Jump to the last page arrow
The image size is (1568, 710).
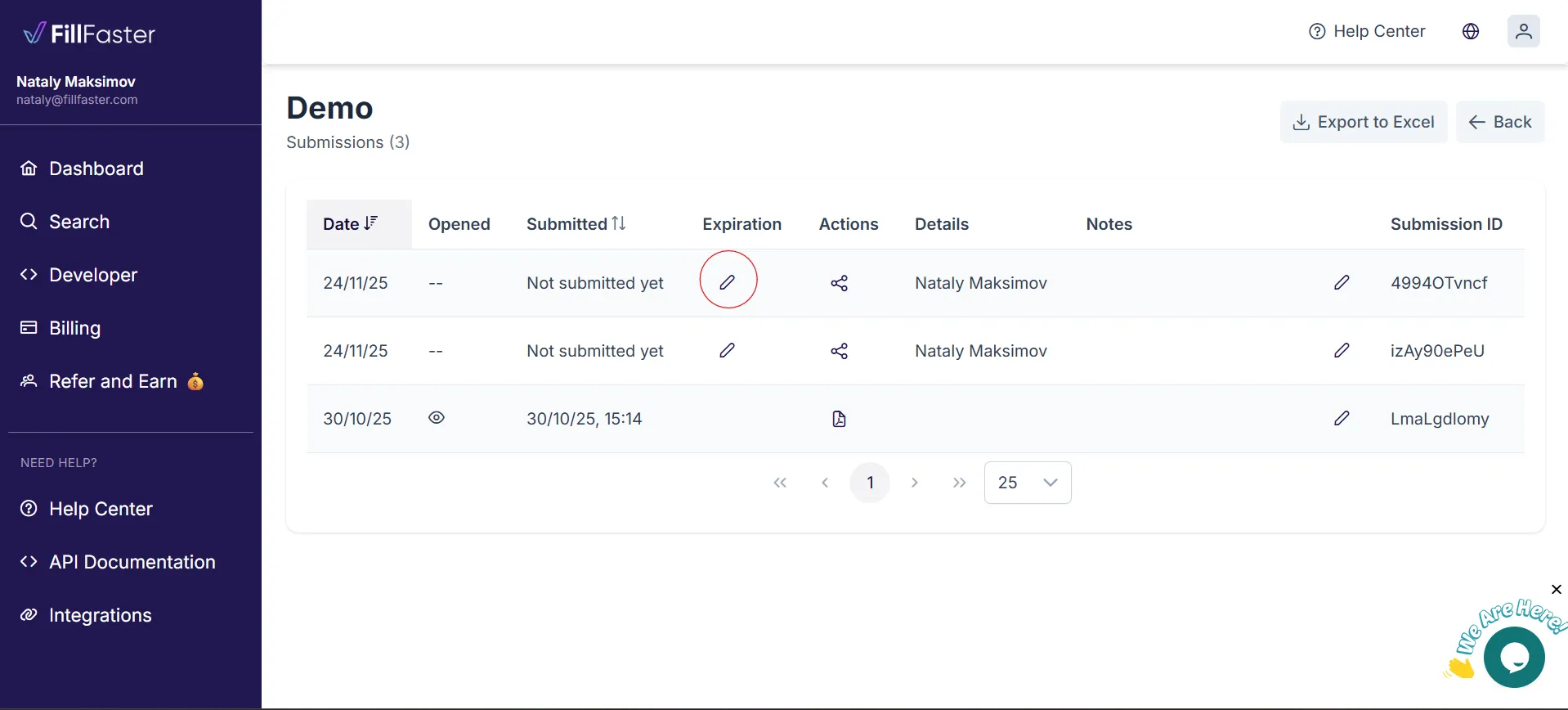click(959, 483)
